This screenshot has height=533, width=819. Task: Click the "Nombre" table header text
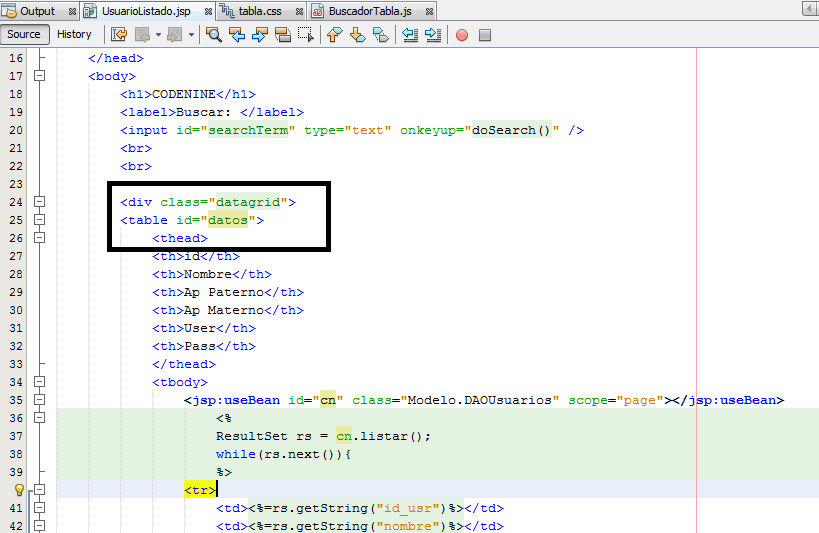(208, 274)
